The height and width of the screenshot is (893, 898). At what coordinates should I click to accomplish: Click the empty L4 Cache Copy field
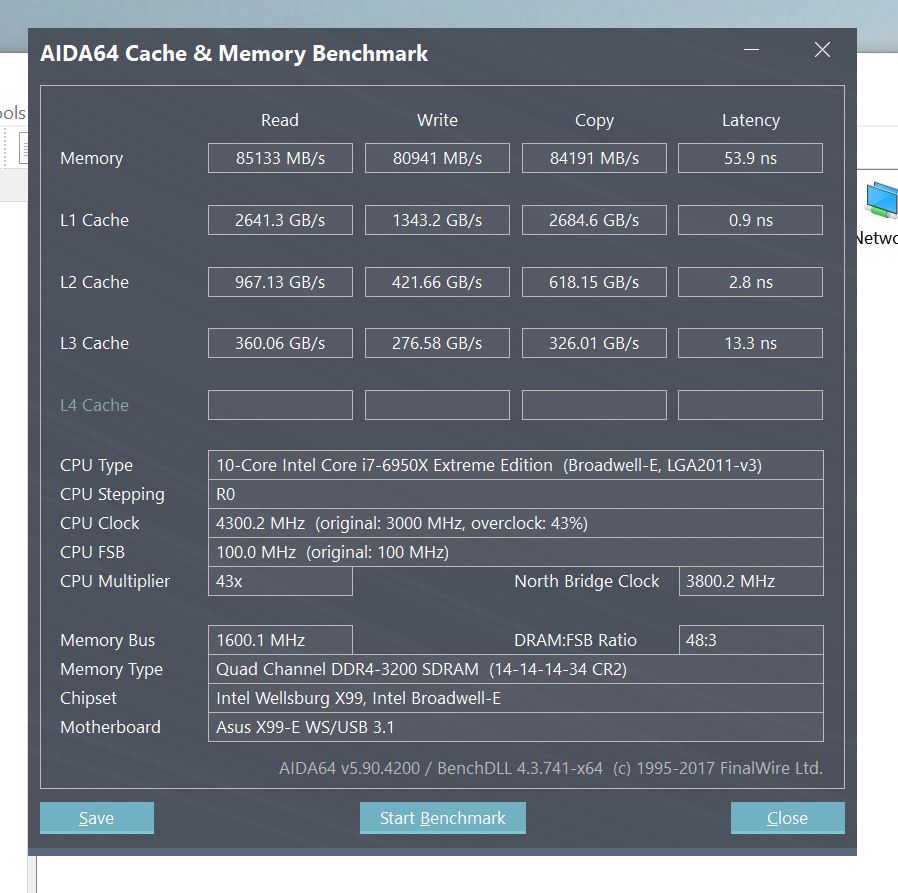click(594, 405)
